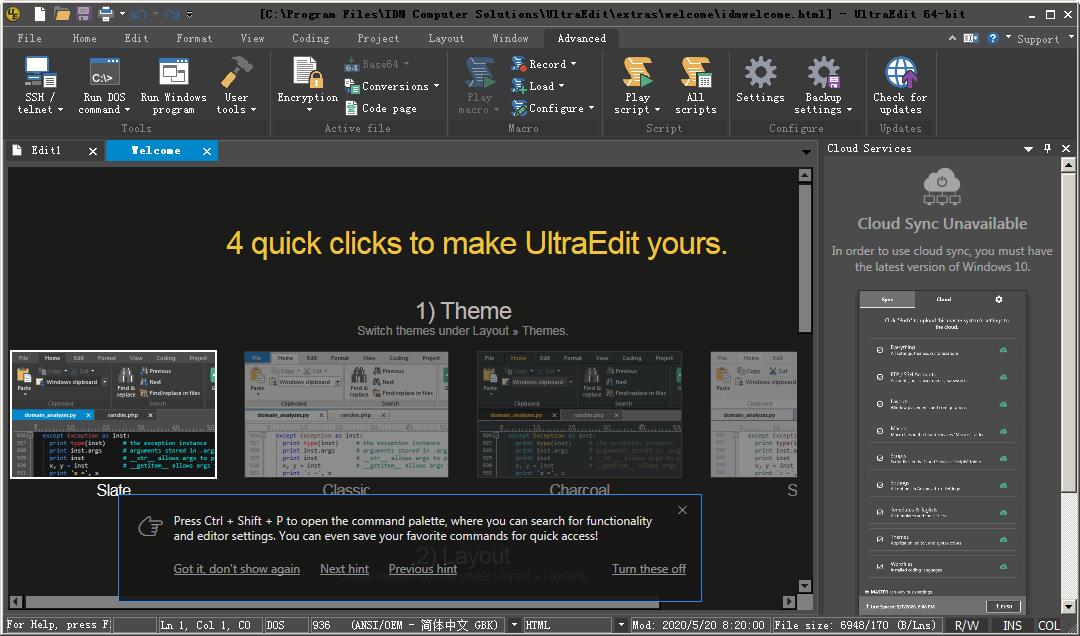Open the Cloud Services panel menu arrow
Viewport: 1080px width, 636px height.
point(1028,148)
